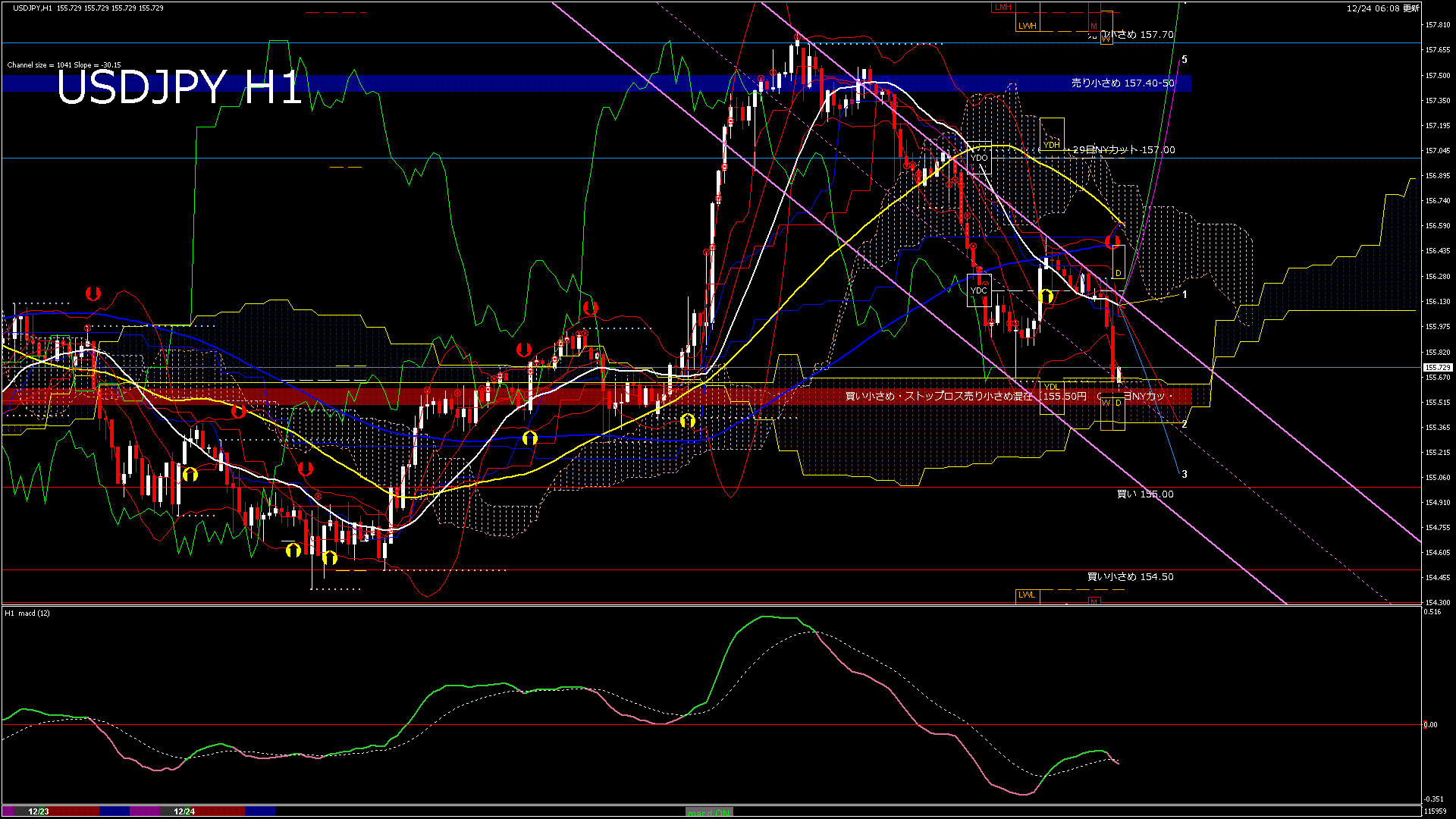This screenshot has height=819, width=1456.
Task: Click the 買い小さめ 154.50 level label
Action: pos(1130,577)
